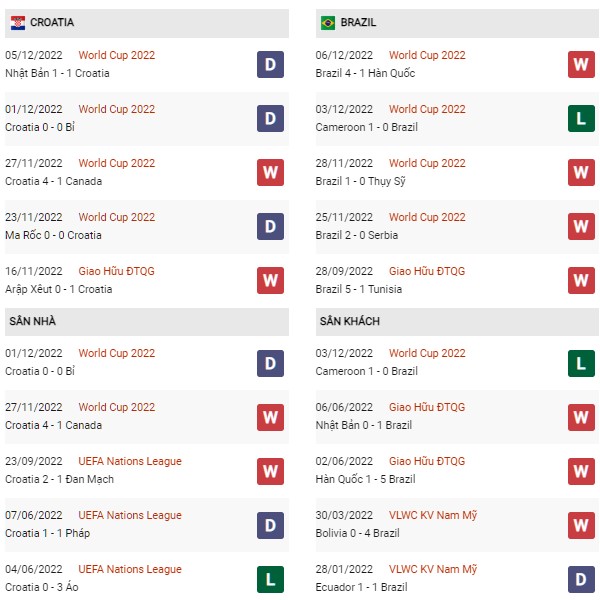Viewport: 600px width, 600px height.
Task: Open UEFA Nations League link dated 23/09/2022
Action: coord(130,461)
